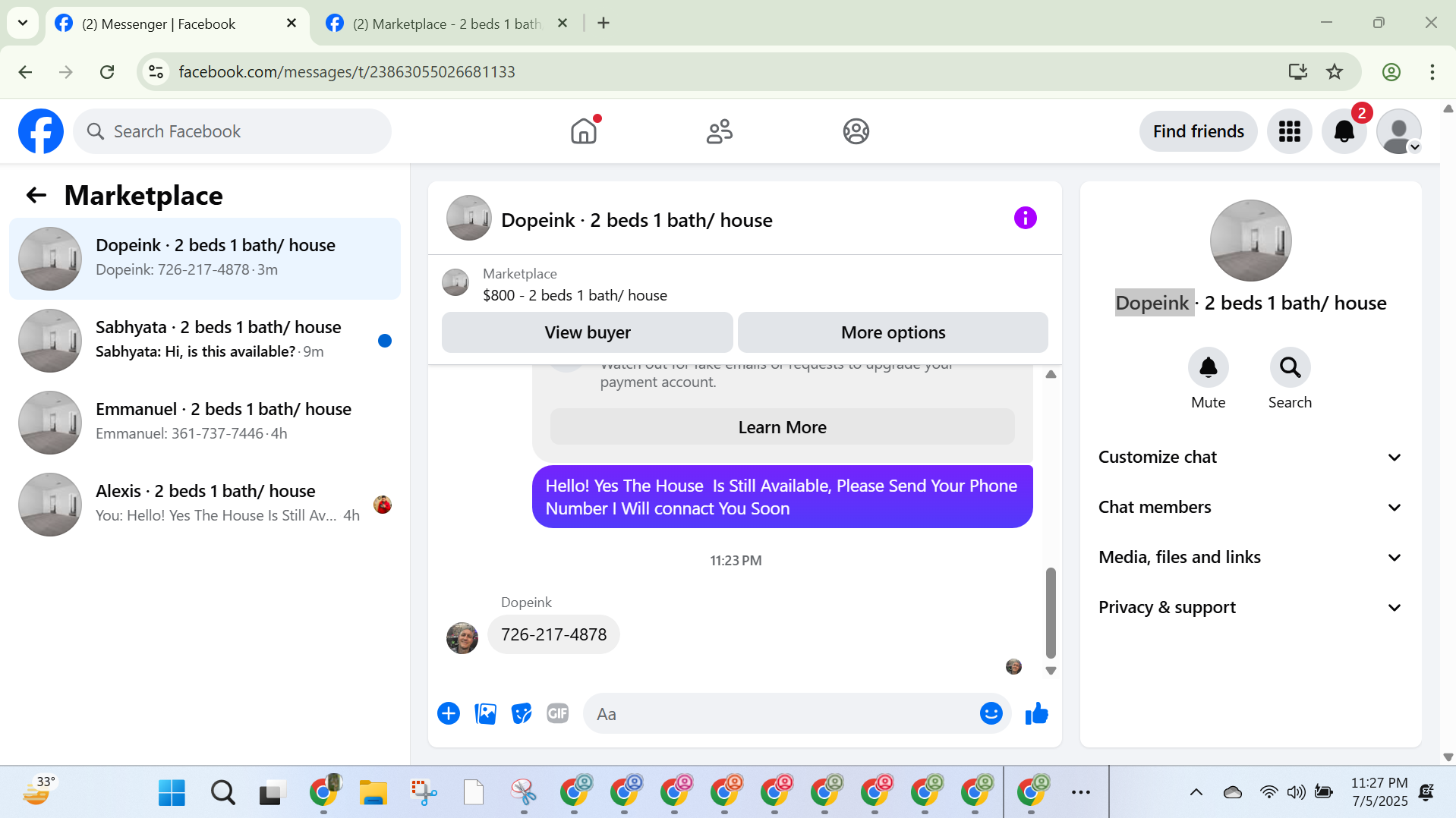
Task: Open the Groups icon in top navigation
Action: click(856, 131)
